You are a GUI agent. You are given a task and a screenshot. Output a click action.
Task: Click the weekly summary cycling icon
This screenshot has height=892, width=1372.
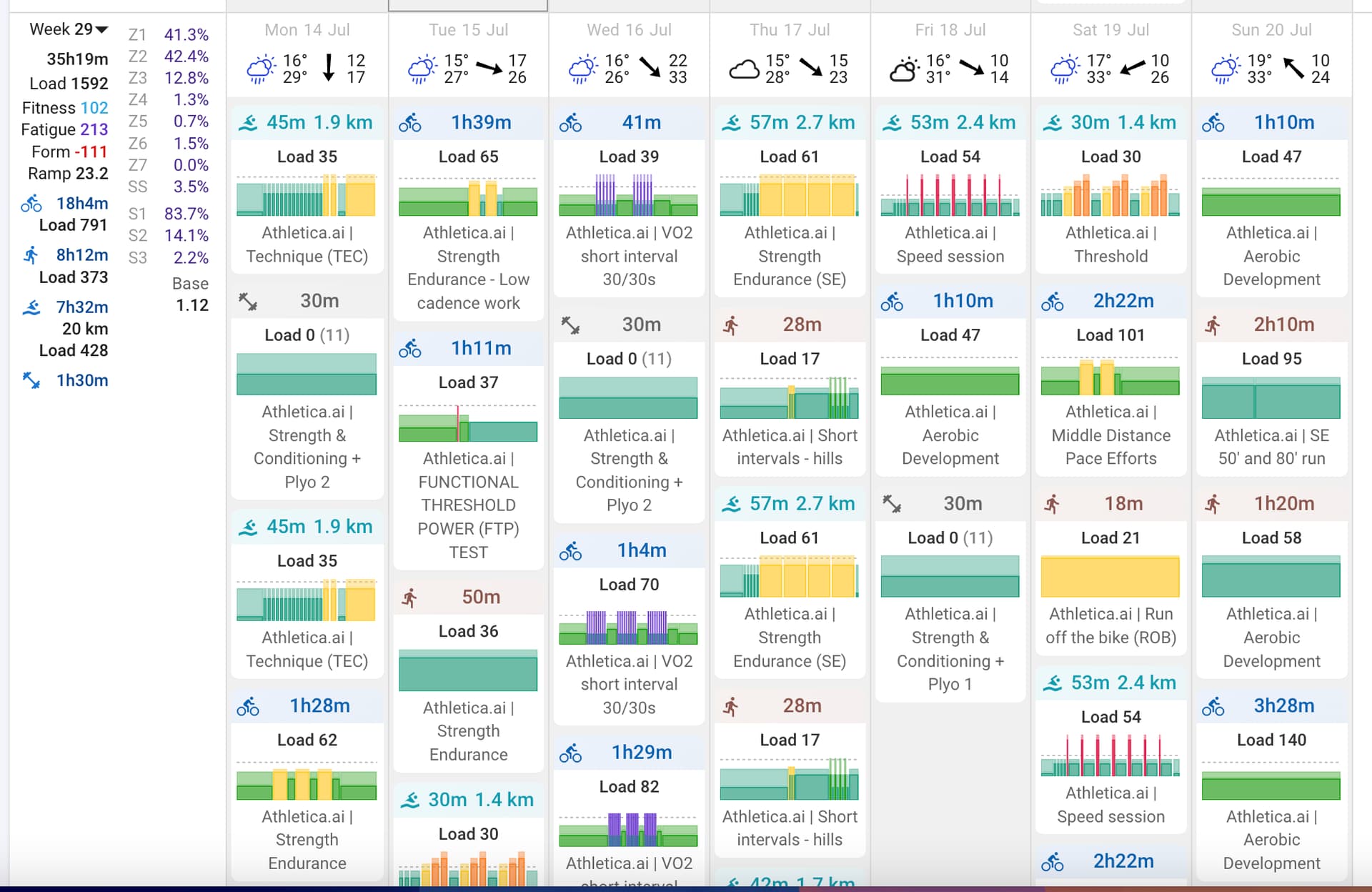(x=31, y=204)
